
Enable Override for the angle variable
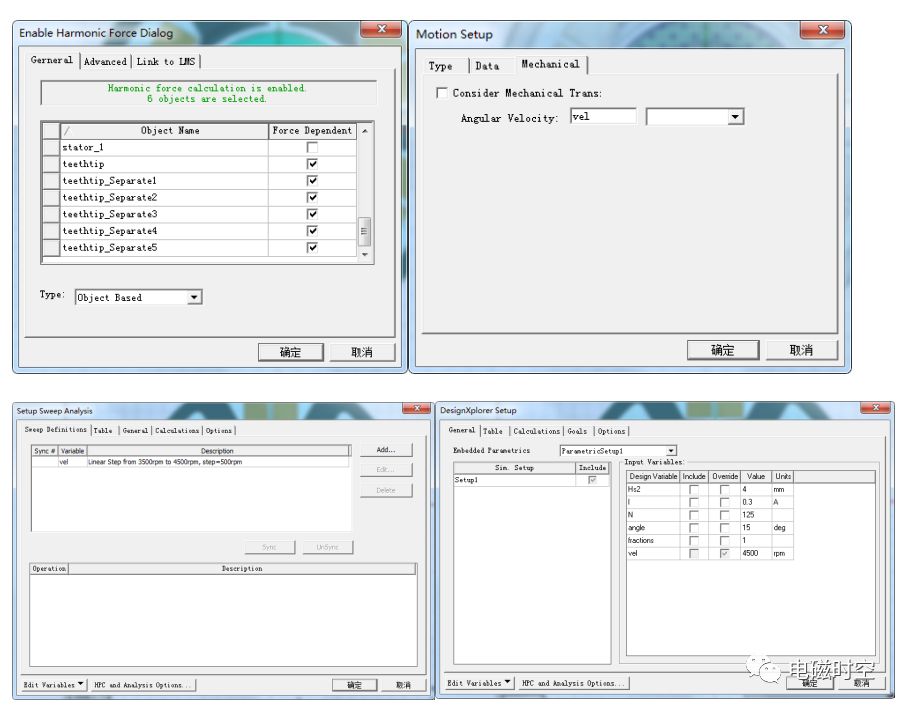pyautogui.click(x=722, y=528)
